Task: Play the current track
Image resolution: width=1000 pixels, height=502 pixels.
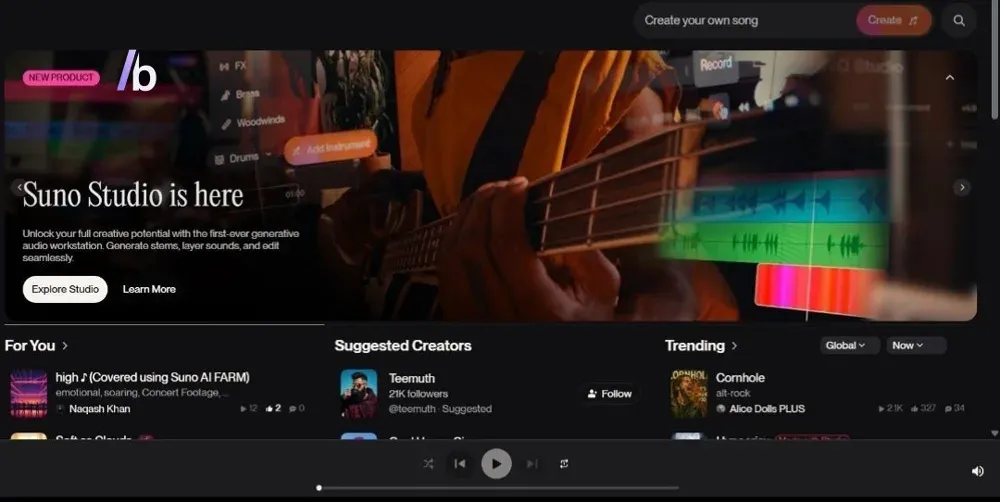Action: click(496, 464)
